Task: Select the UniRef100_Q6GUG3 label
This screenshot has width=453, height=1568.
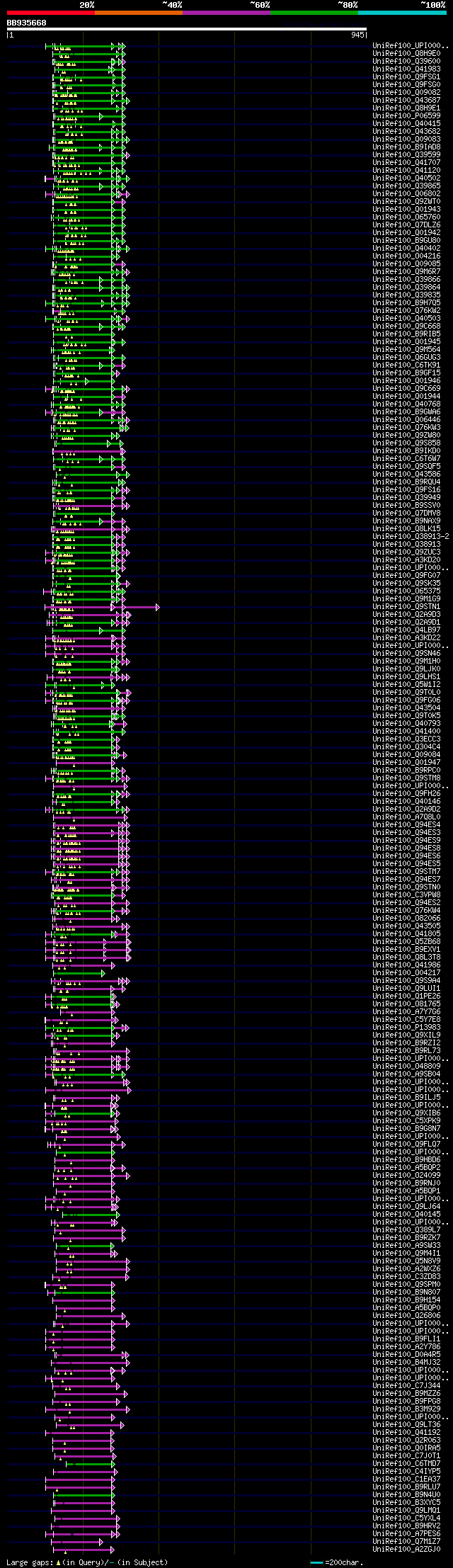Action: 406,357
